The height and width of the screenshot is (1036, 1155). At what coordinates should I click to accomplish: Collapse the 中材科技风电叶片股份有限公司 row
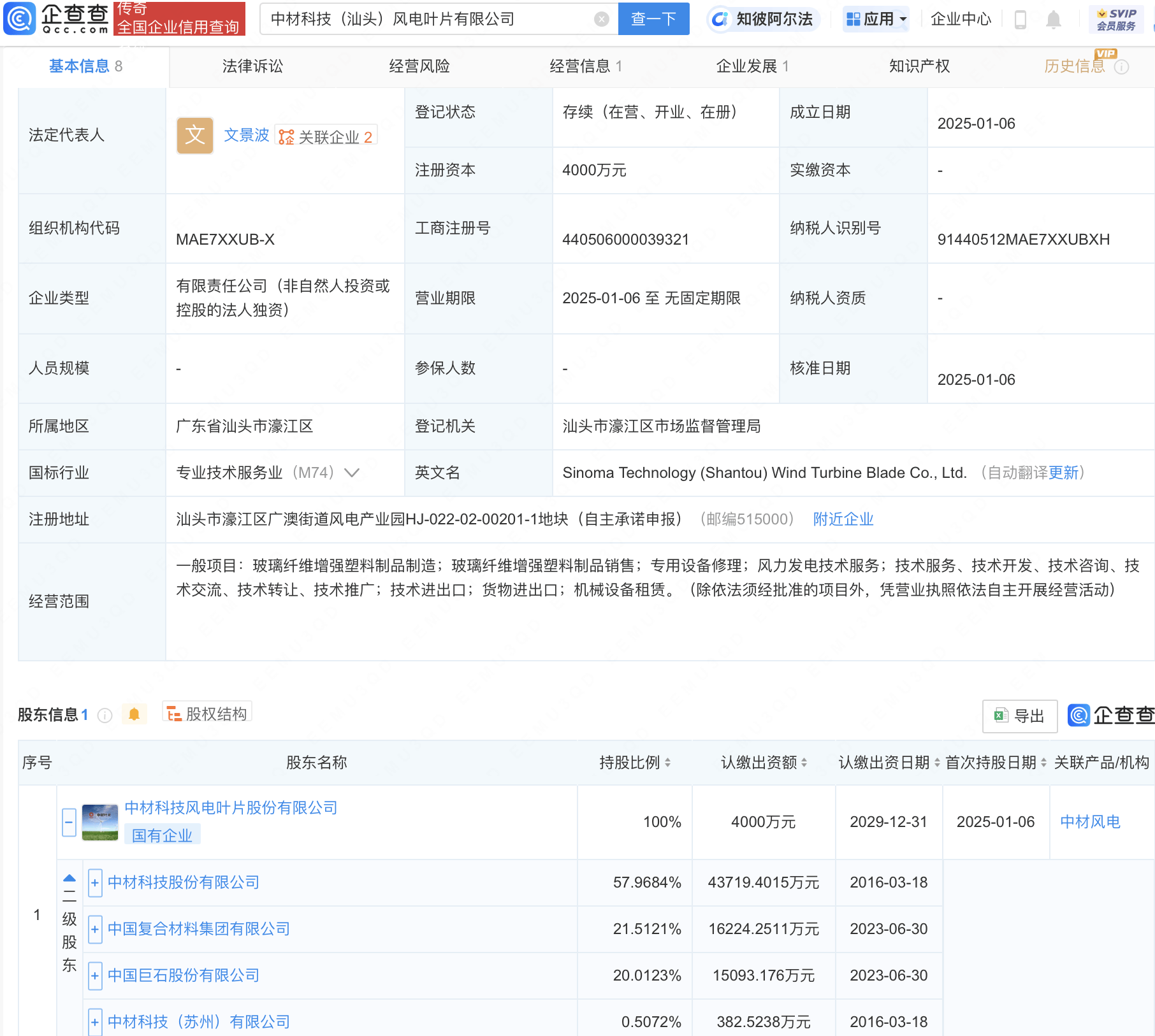(x=68, y=822)
